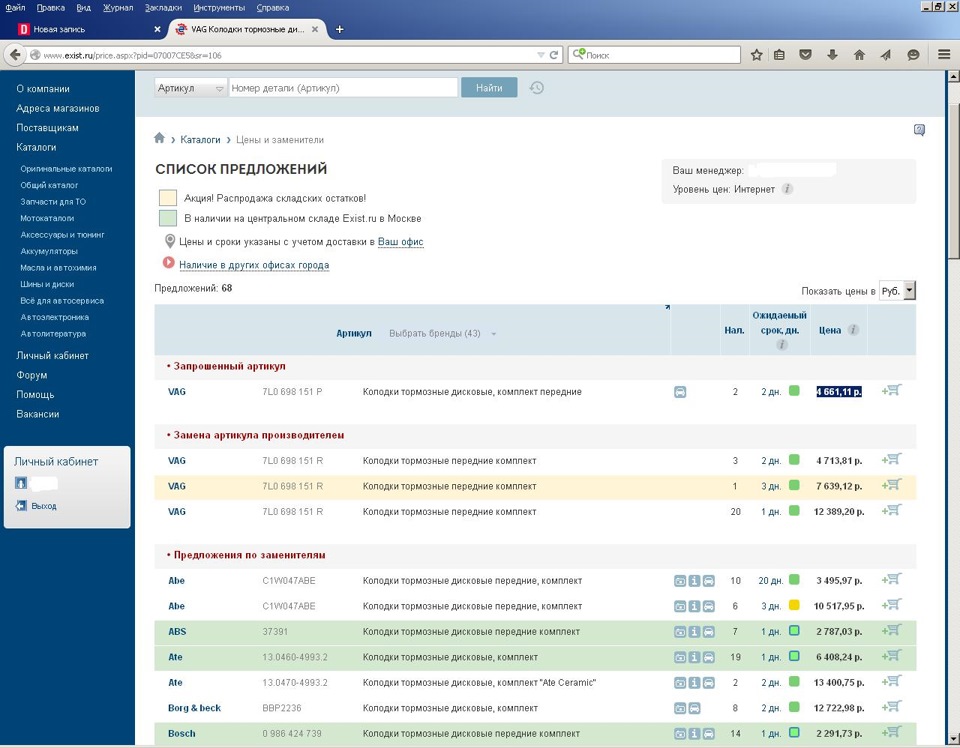Click yellow delivery indicator on Abe 10 517,95 р. row
Viewport: 960px width, 748px height.
click(794, 605)
